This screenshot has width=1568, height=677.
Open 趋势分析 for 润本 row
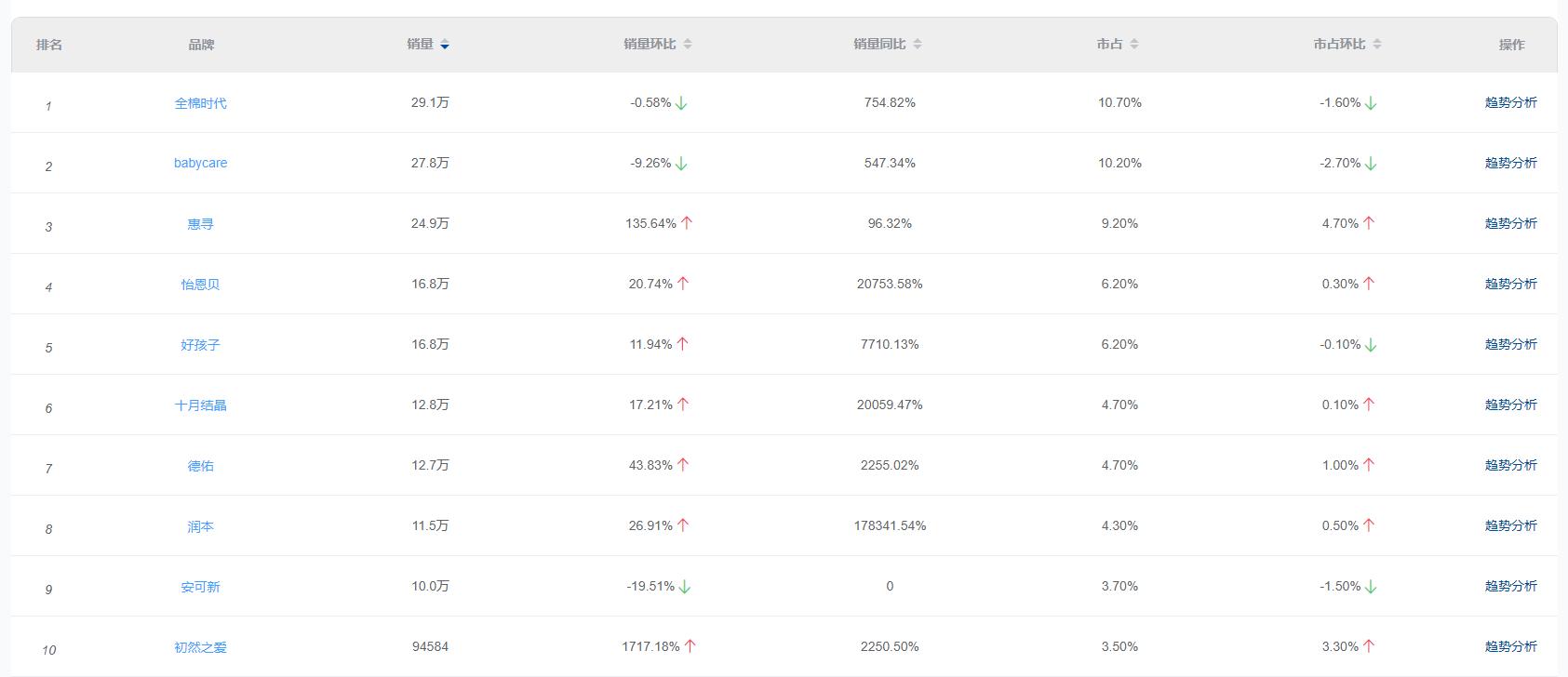tap(1510, 525)
